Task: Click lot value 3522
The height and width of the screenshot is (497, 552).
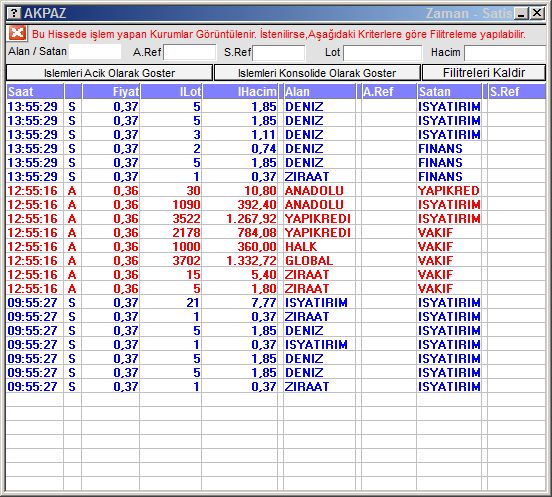Action: 186,219
